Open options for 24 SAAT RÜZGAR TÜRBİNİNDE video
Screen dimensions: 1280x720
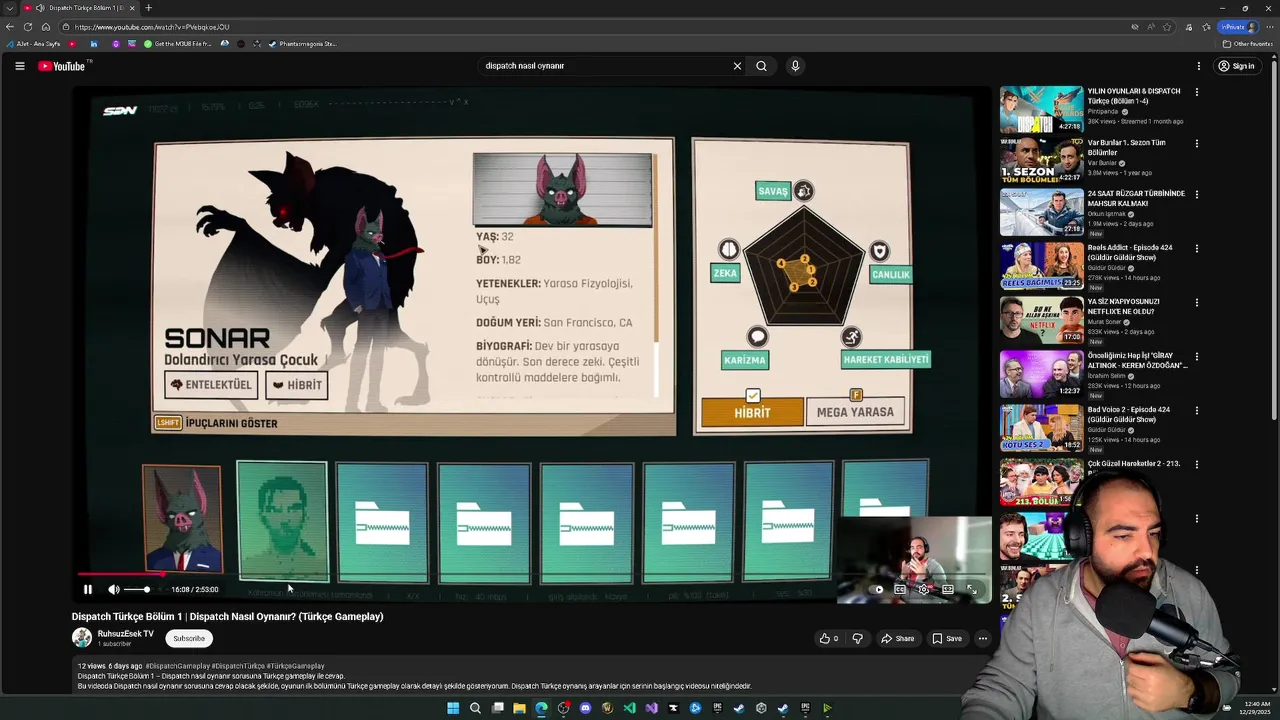tap(1196, 195)
